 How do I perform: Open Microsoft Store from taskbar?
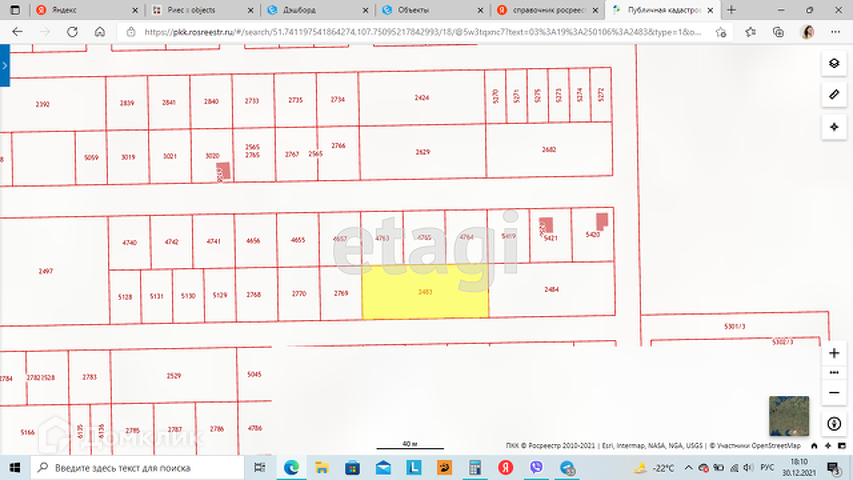coord(353,467)
